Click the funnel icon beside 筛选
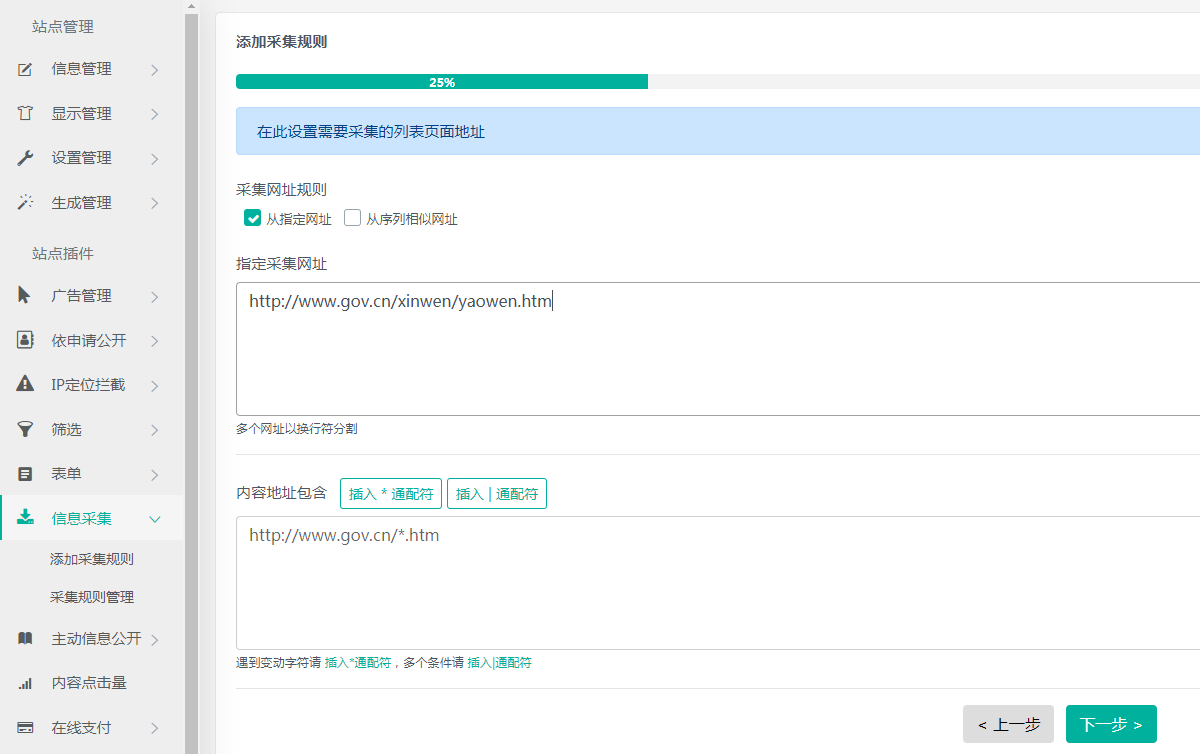The width and height of the screenshot is (1200, 754). pos(26,429)
